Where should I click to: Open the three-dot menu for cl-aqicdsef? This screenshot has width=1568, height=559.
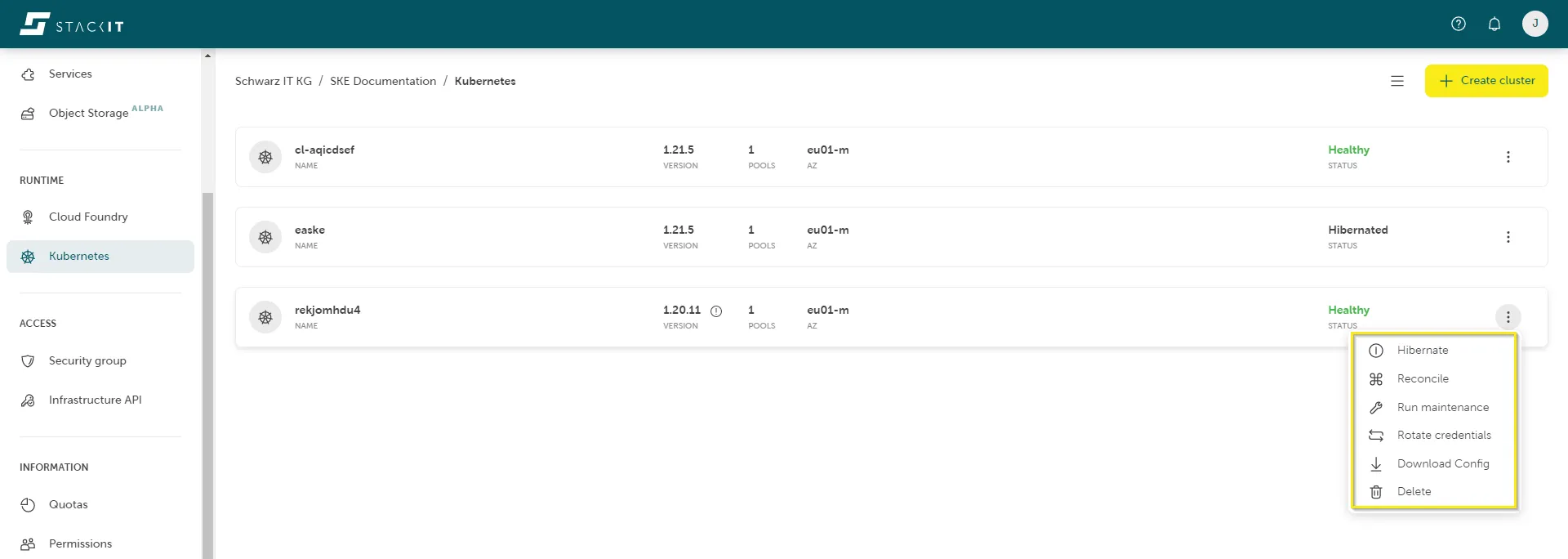click(1508, 157)
